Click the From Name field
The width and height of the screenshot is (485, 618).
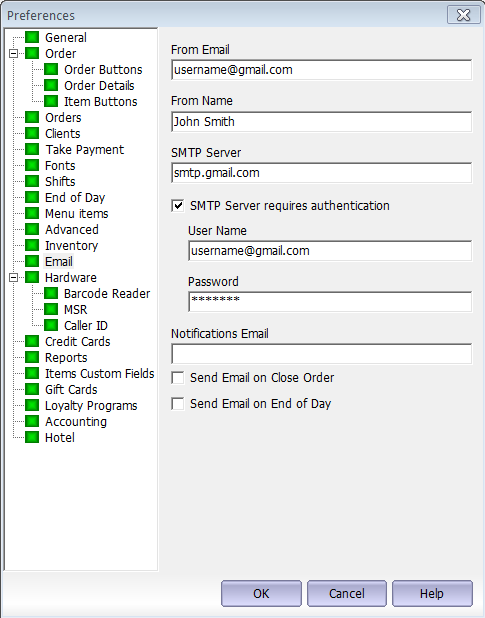pos(321,121)
